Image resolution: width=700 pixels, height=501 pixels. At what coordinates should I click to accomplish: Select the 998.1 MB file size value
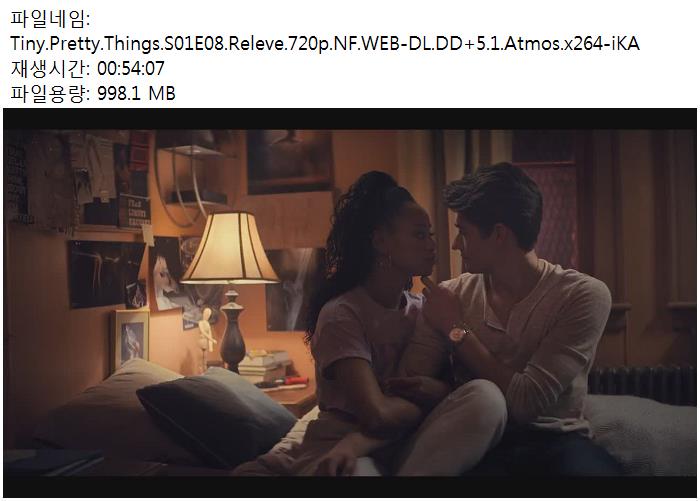tap(136, 93)
